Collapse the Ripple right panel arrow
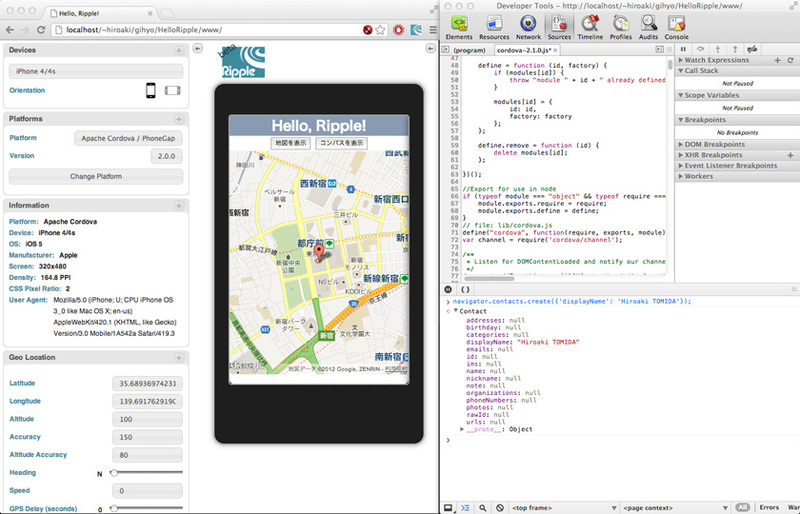 [430, 48]
